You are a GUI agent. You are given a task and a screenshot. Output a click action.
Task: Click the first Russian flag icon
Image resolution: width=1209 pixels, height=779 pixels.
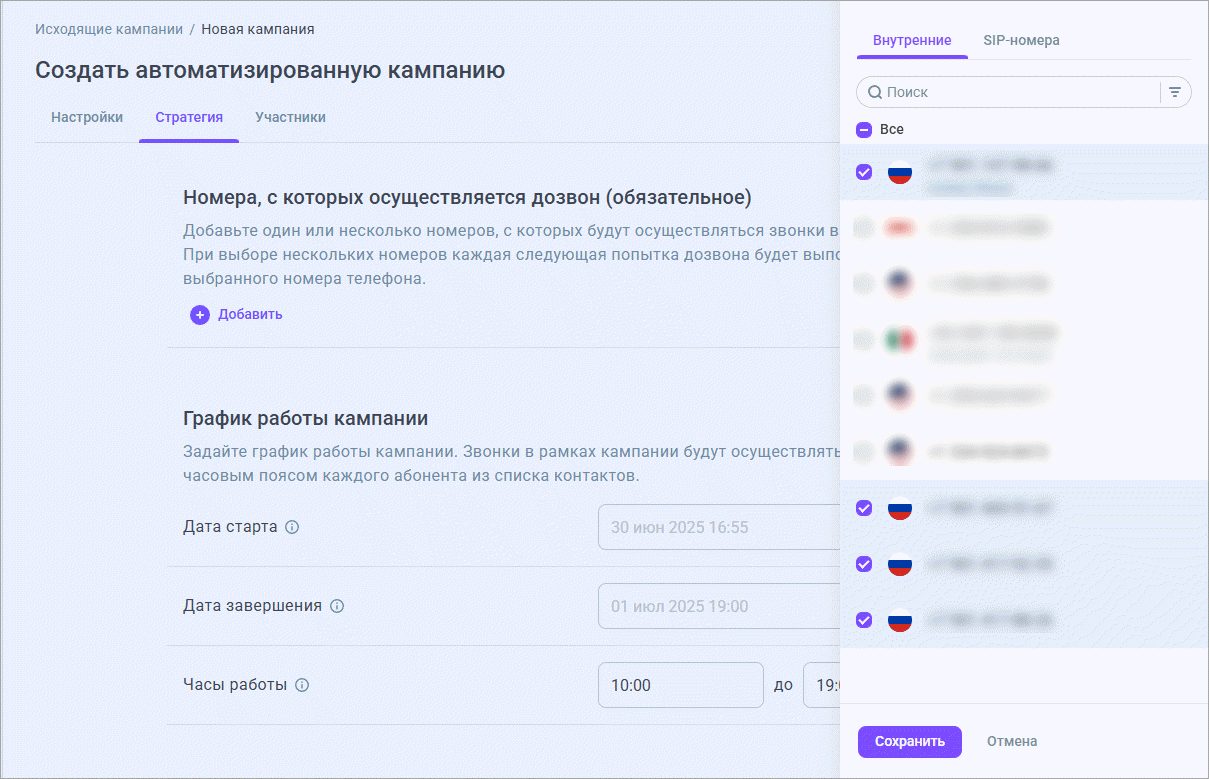click(900, 172)
